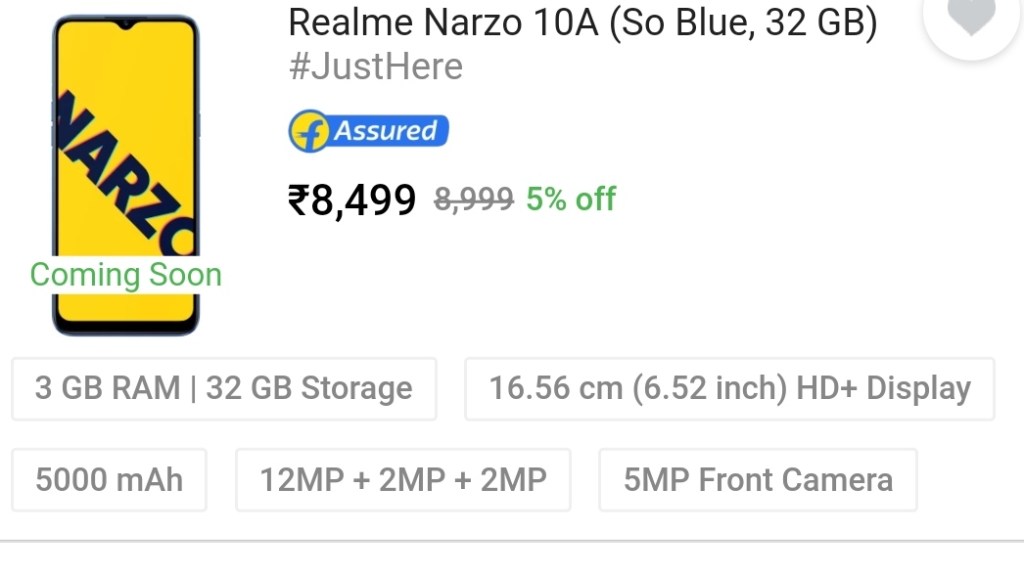Image resolution: width=1024 pixels, height=577 pixels.
Task: Open the Narzo phone product thumbnail
Action: pos(126,175)
